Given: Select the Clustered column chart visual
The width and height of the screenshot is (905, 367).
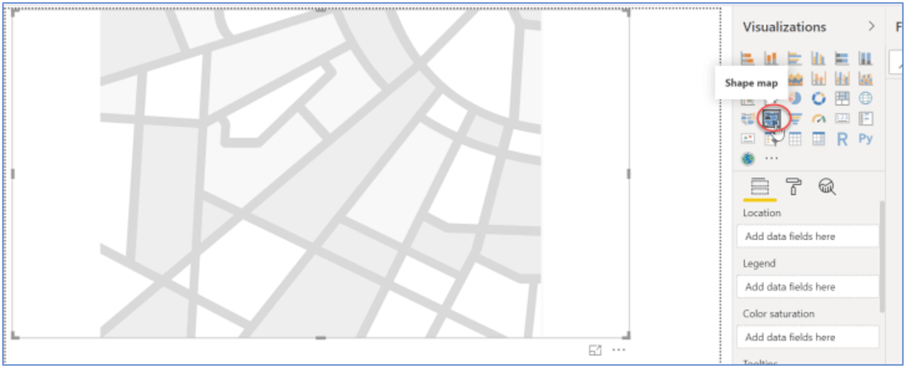Looking at the screenshot, I should (818, 58).
